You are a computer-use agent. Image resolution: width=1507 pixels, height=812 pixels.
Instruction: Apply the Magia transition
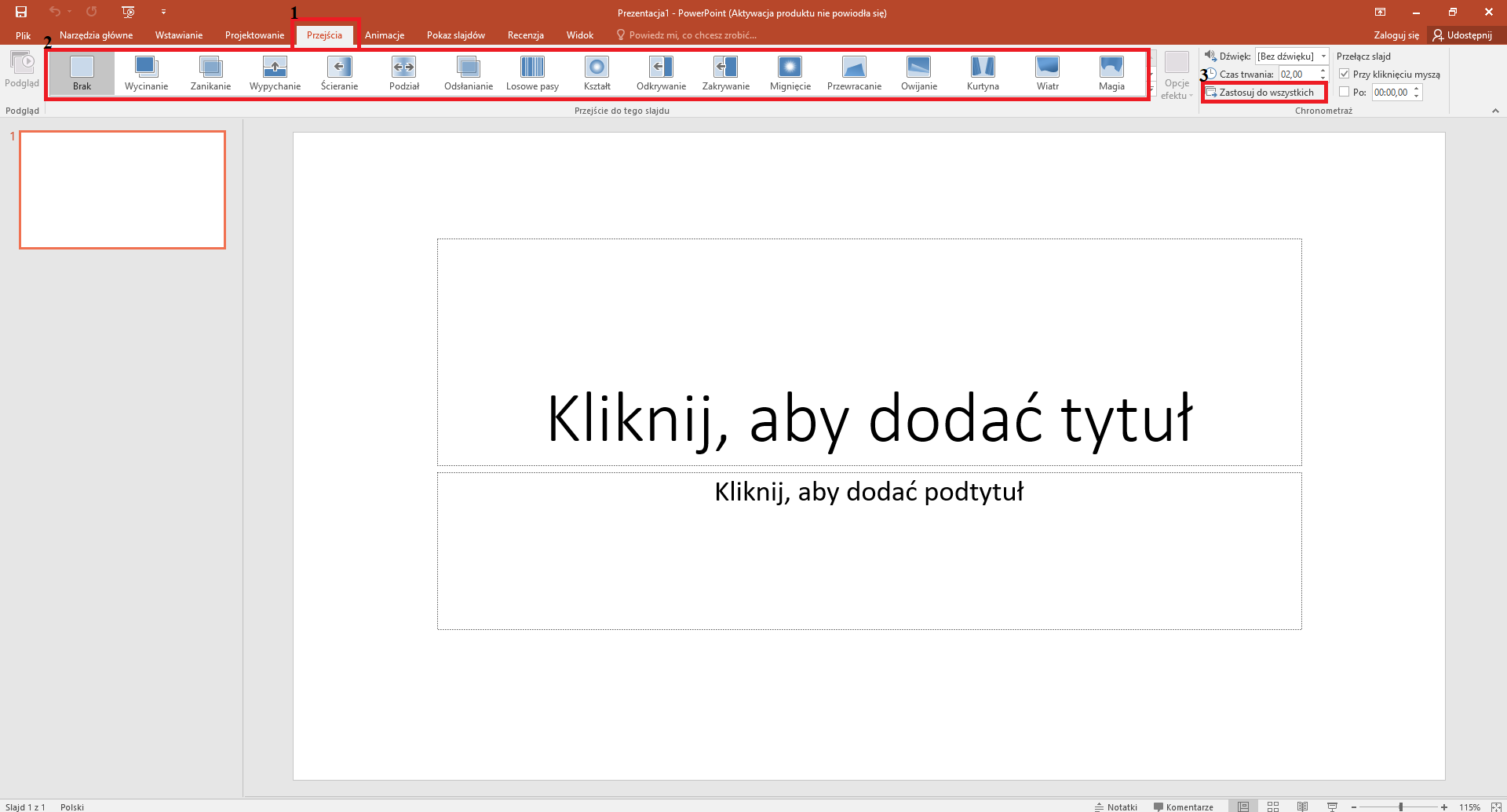pos(1111,74)
